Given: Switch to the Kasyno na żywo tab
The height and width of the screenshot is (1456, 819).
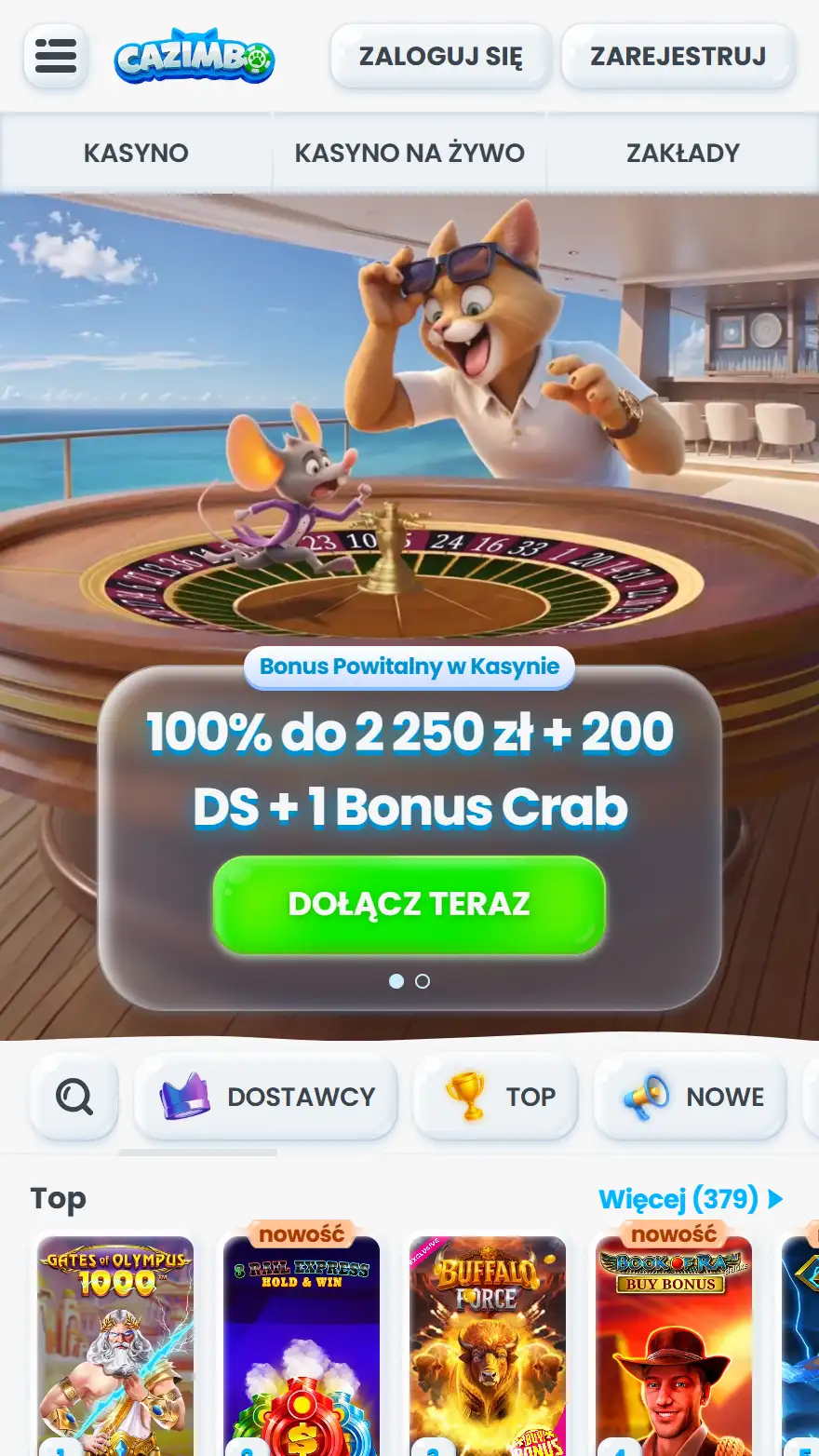Looking at the screenshot, I should pos(409,153).
